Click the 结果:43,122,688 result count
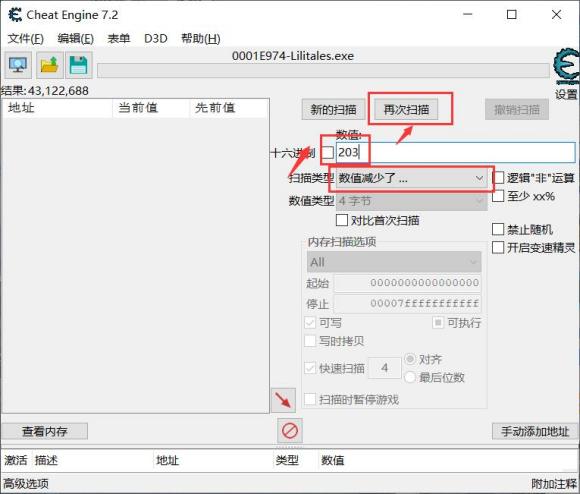Viewport: 580px width, 494px height. pos(45,91)
